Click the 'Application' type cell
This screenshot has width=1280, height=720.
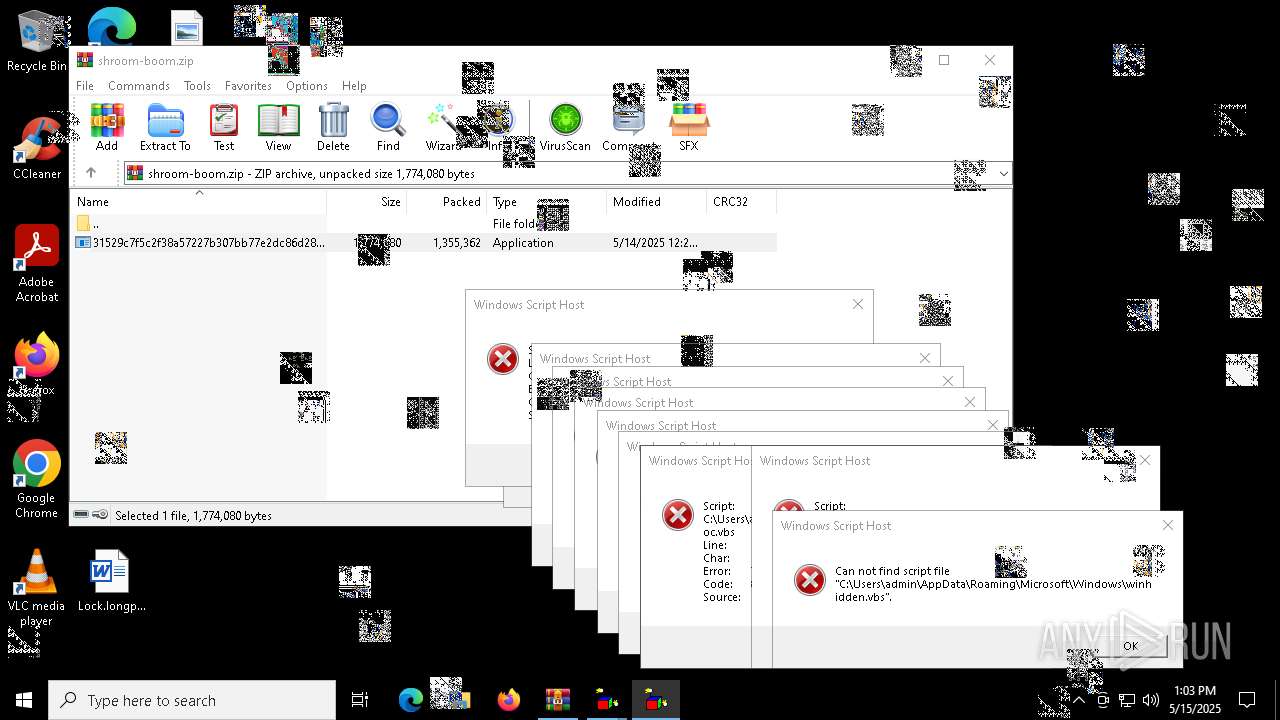pyautogui.click(x=523, y=243)
